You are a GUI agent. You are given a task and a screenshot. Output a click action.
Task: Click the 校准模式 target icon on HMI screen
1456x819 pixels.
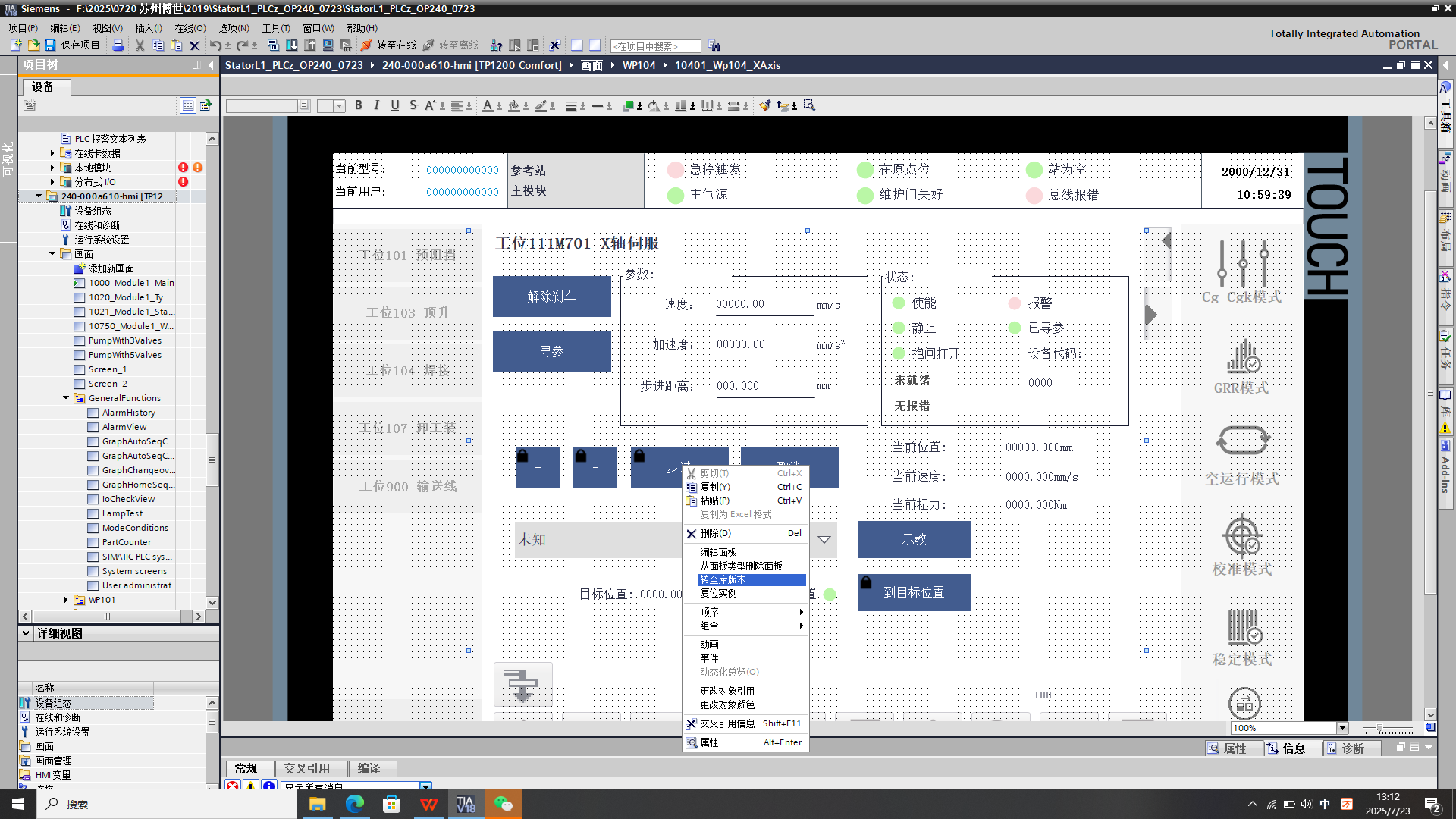tap(1242, 536)
